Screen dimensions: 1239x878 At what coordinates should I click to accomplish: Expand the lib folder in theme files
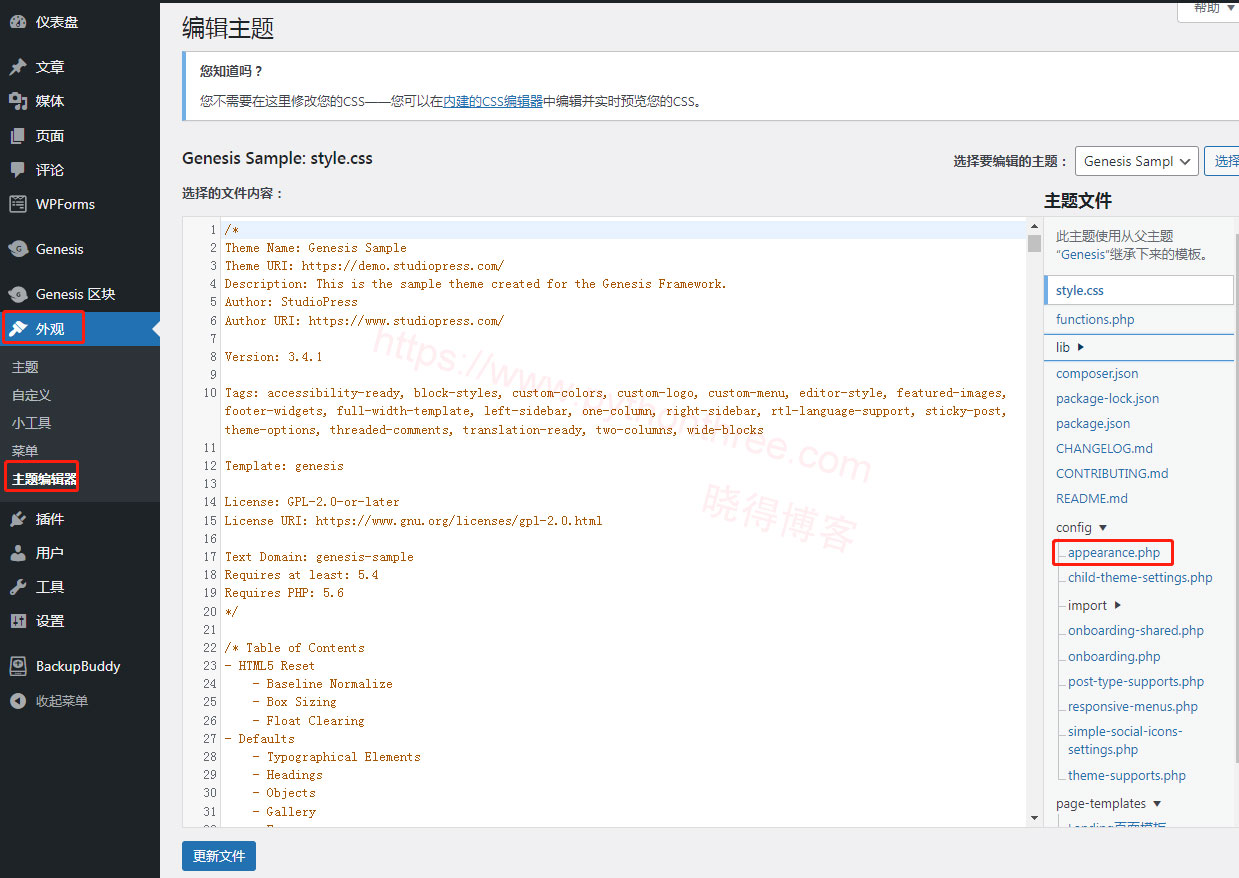coord(1070,347)
